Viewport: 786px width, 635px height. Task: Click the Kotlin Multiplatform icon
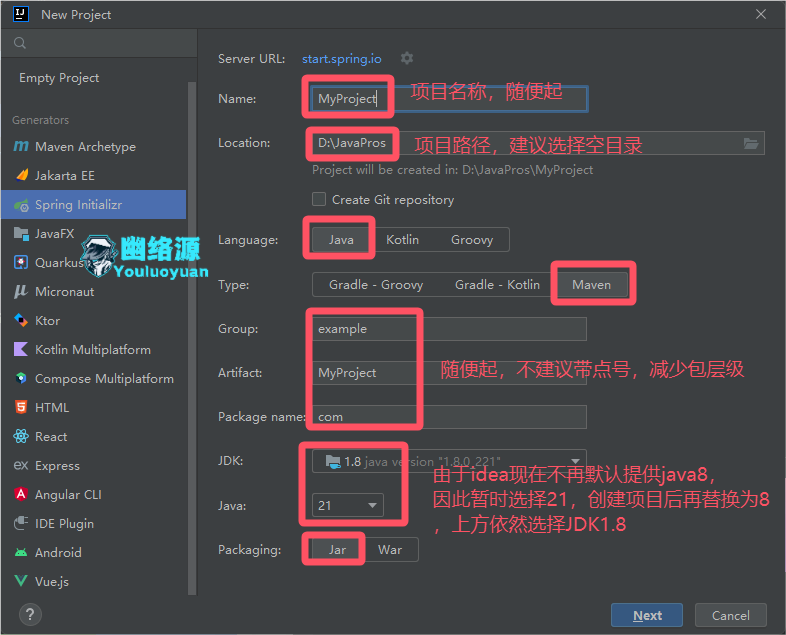(21, 349)
